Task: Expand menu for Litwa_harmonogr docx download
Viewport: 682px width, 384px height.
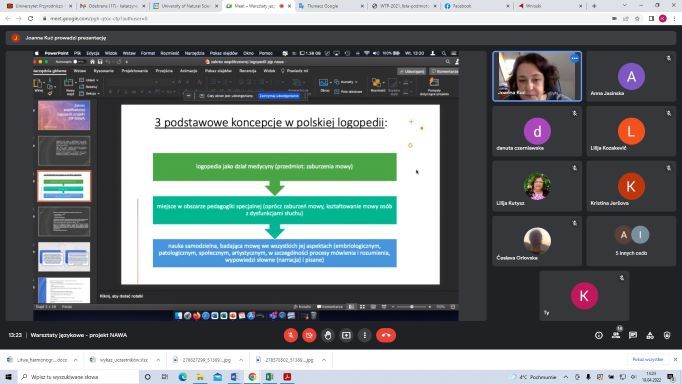Action: (x=76, y=360)
